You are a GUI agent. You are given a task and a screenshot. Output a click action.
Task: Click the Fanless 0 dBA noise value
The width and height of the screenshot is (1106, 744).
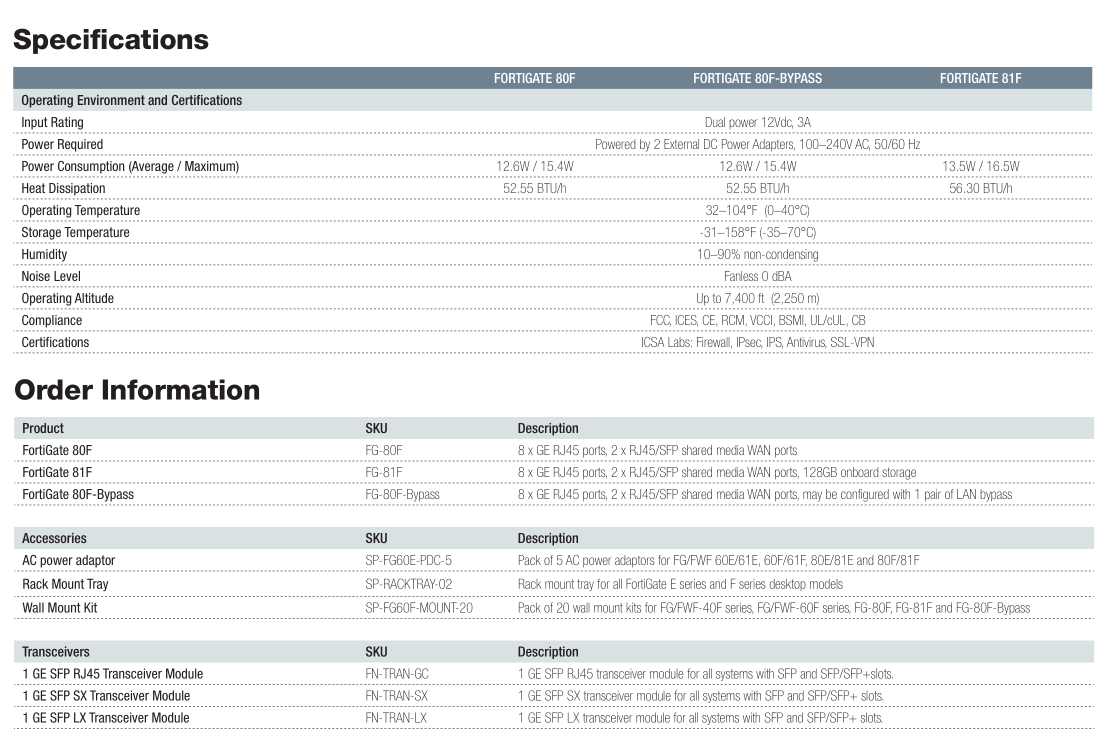[x=757, y=276]
